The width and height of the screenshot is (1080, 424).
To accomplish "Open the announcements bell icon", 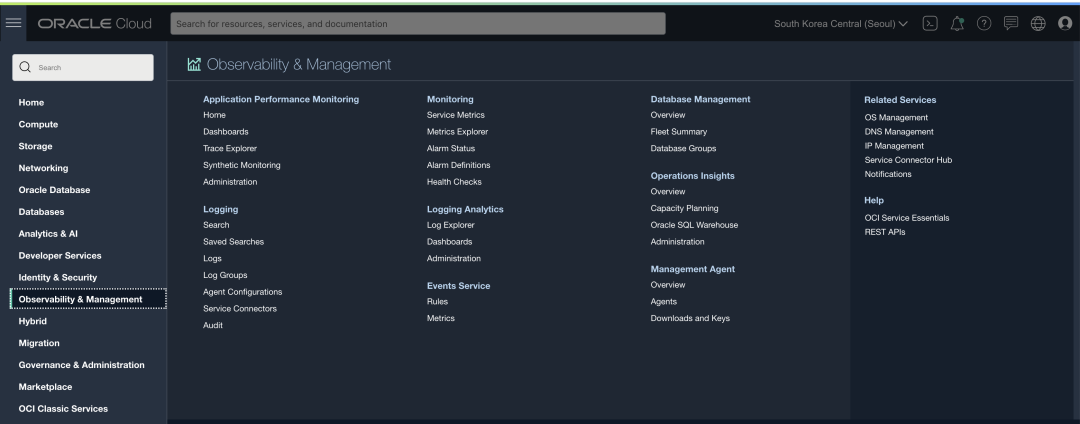I will 957,23.
